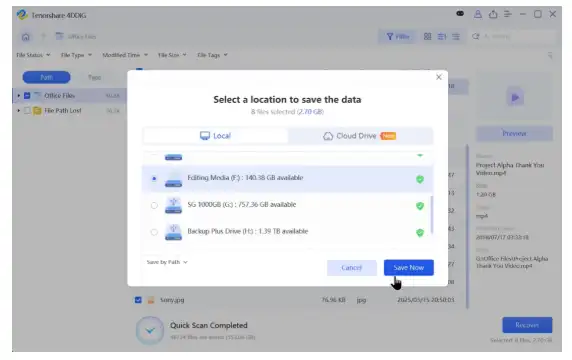The image size is (572, 360).
Task: Select the Local tab
Action: 215,136
